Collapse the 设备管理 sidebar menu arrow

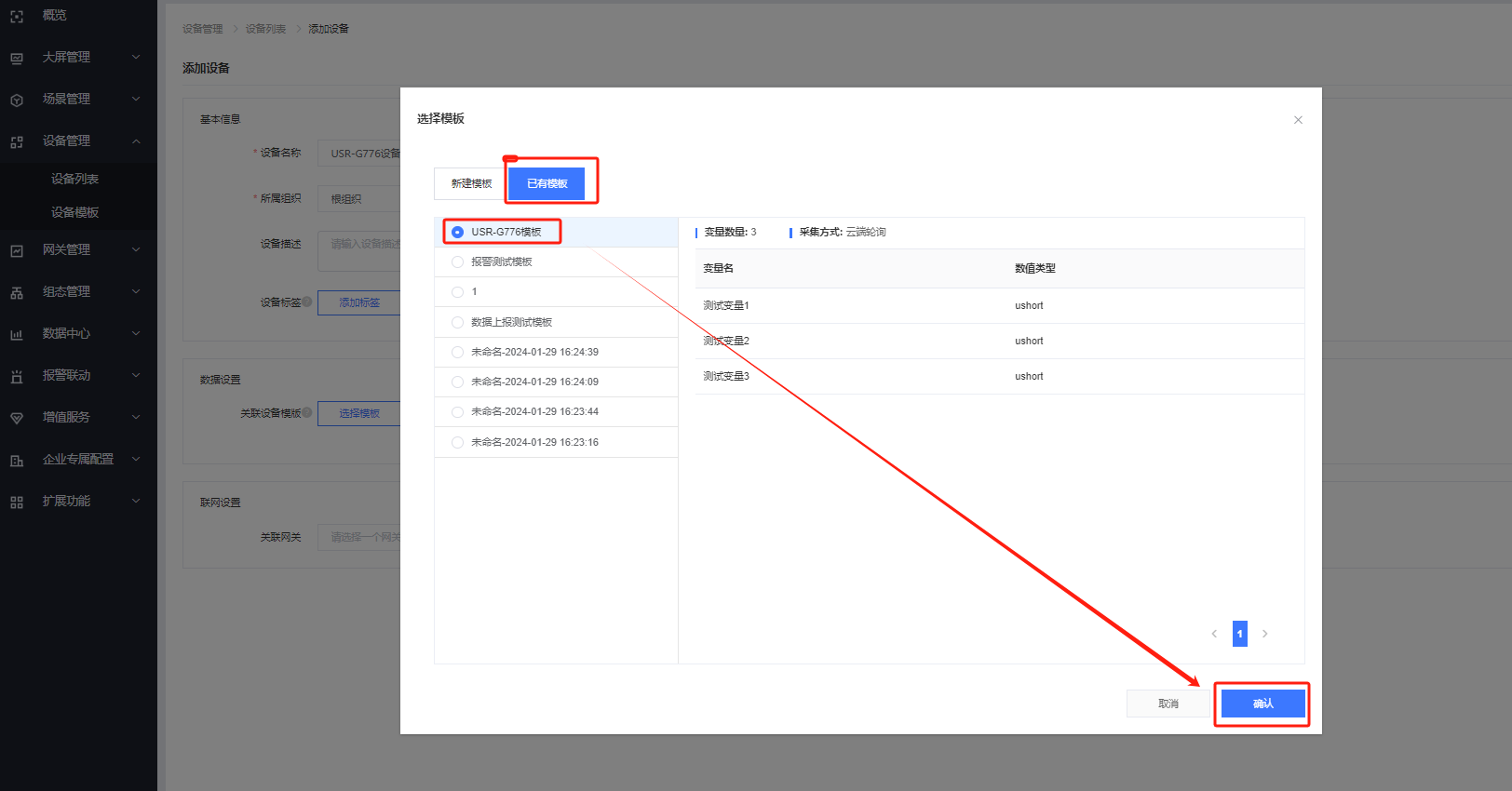coord(136,141)
